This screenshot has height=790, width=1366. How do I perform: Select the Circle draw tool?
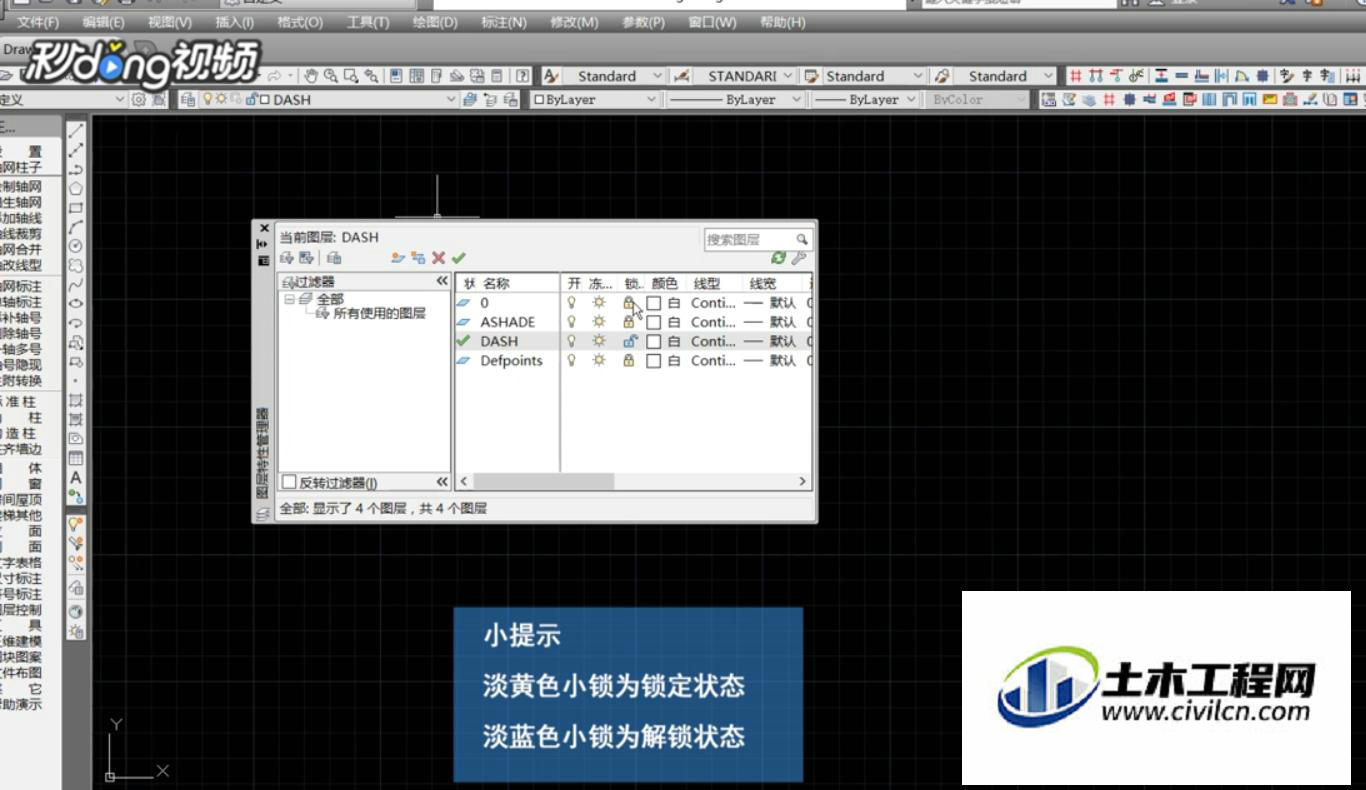pos(76,246)
